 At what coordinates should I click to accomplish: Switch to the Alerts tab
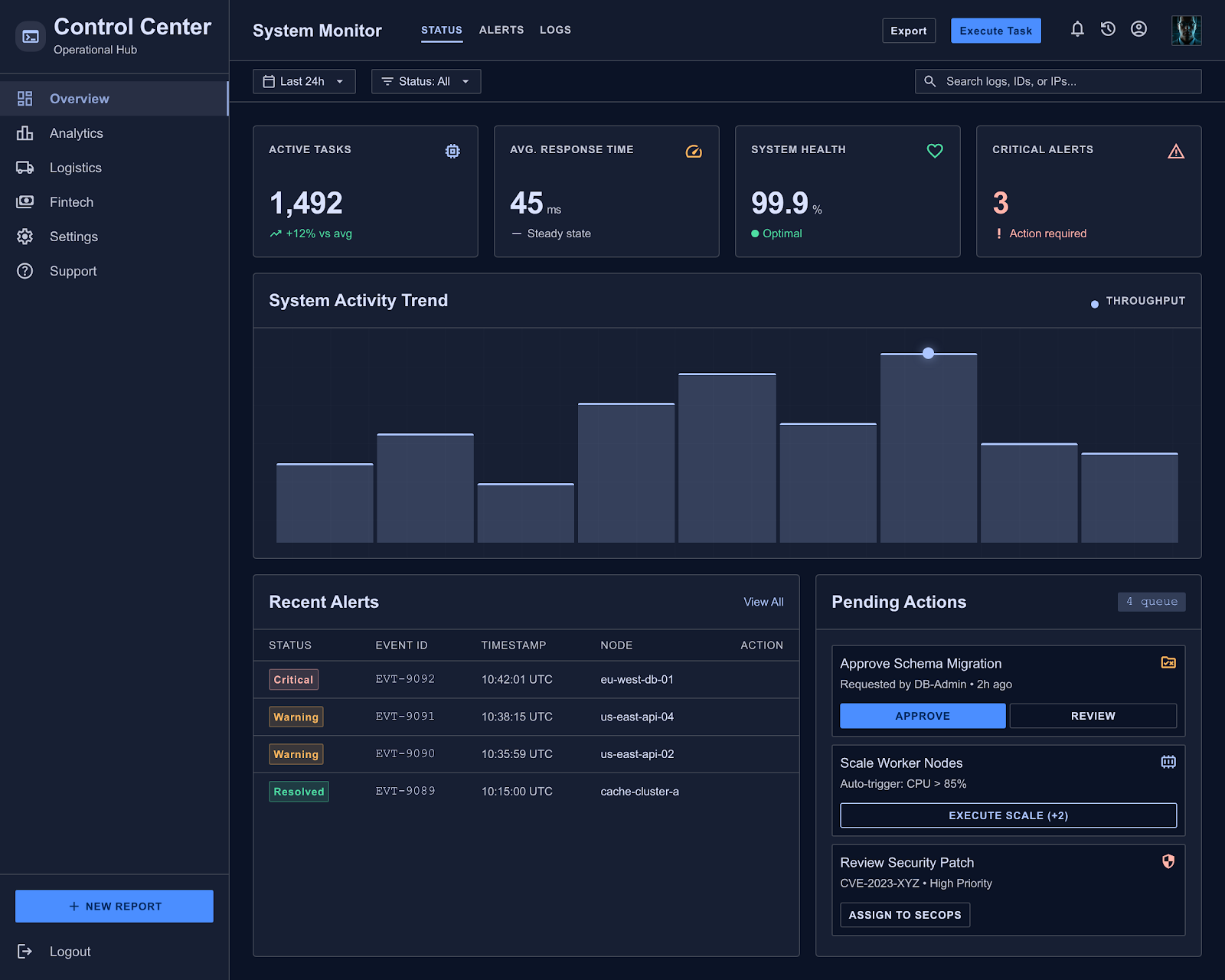[501, 30]
